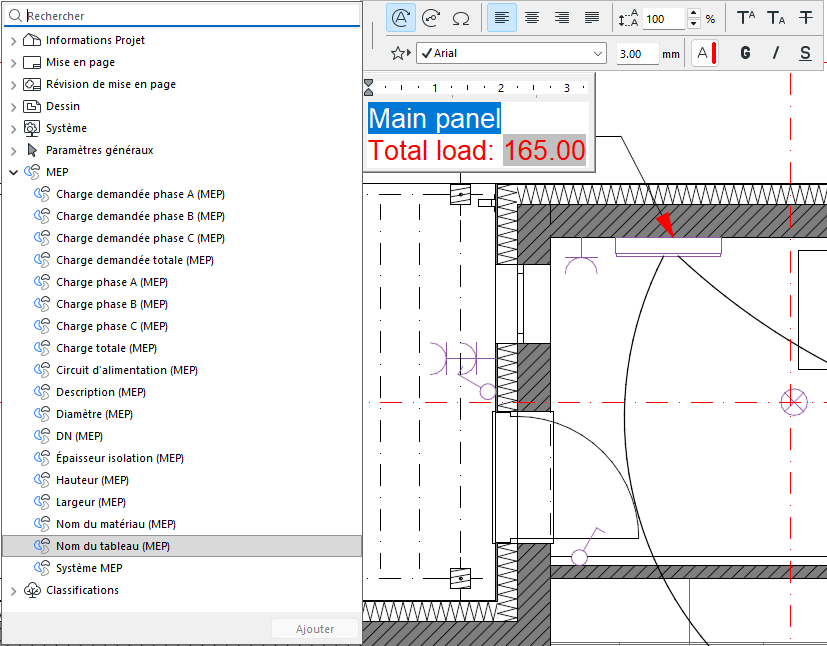Toggle underline S formatting button

point(805,53)
